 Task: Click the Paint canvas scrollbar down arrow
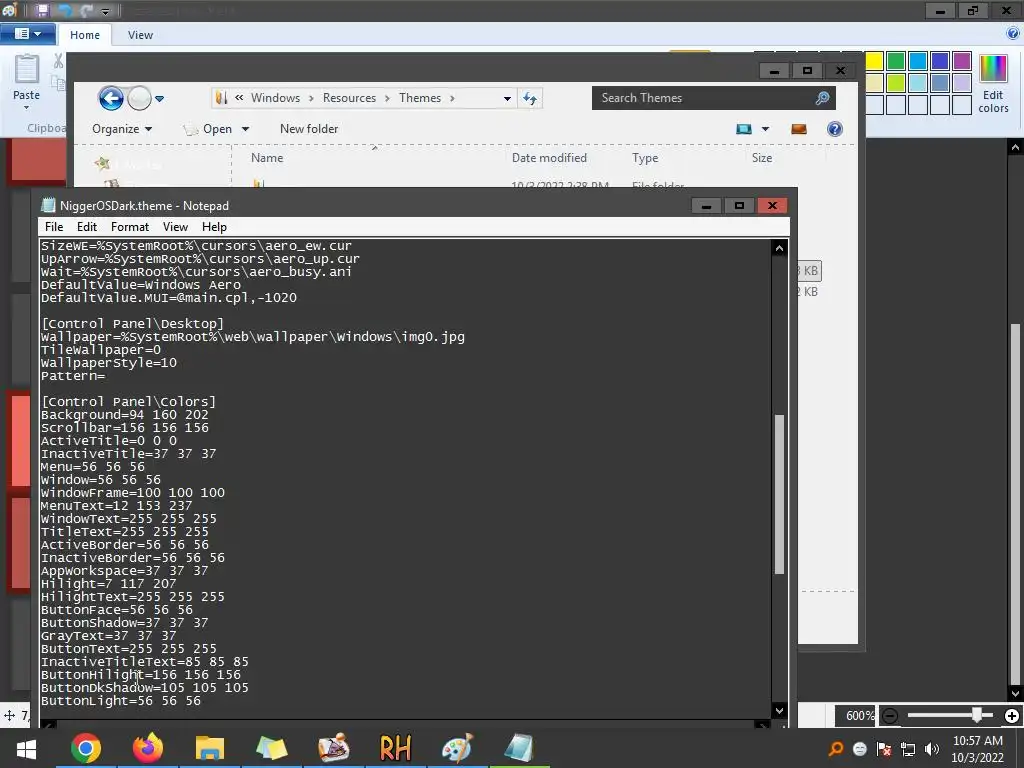click(1015, 694)
